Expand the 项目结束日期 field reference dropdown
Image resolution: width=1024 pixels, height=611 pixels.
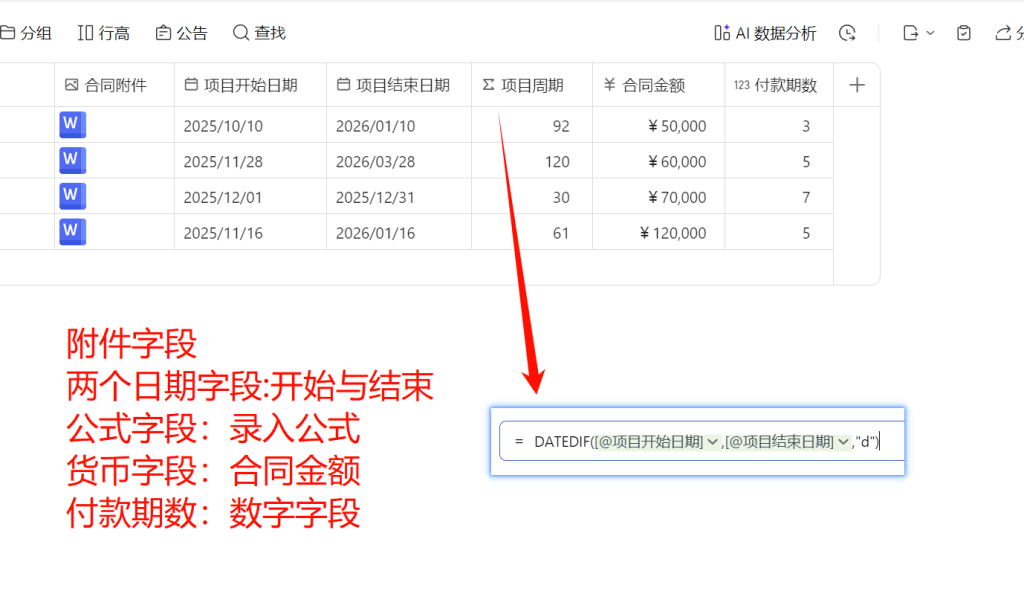coord(843,442)
